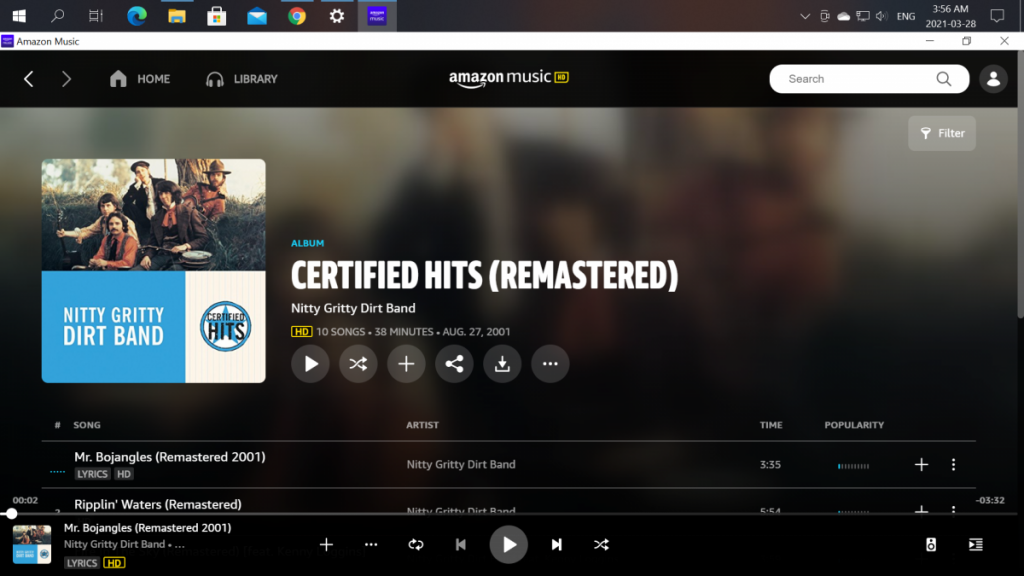The image size is (1024, 576).
Task: Click the Amazon Music HD logo
Action: tap(509, 78)
